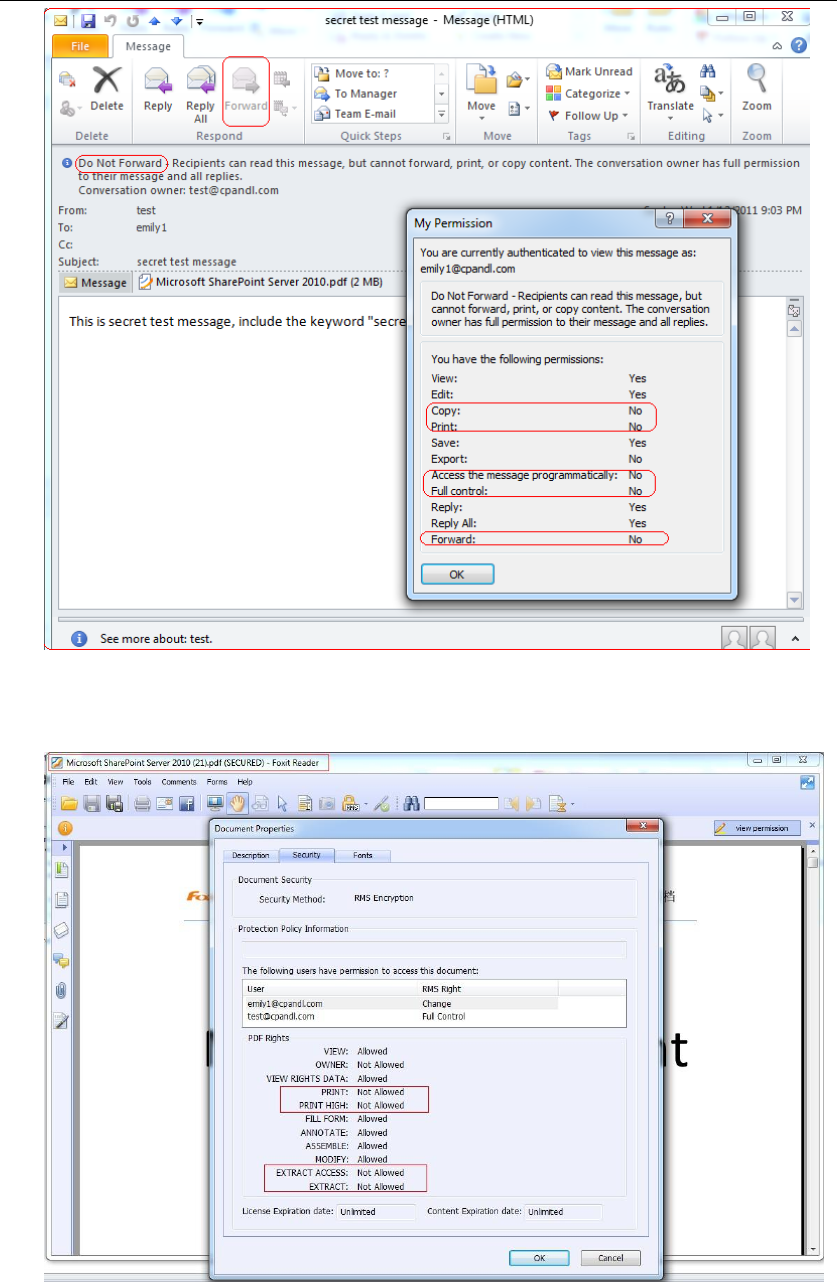
Task: Click the Foxit toolbar search text field
Action: (461, 802)
